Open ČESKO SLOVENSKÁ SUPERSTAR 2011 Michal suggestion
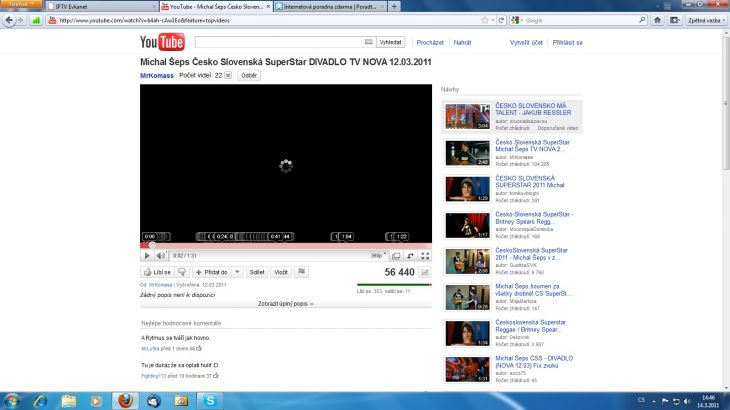This screenshot has height=410, width=730. coord(529,181)
